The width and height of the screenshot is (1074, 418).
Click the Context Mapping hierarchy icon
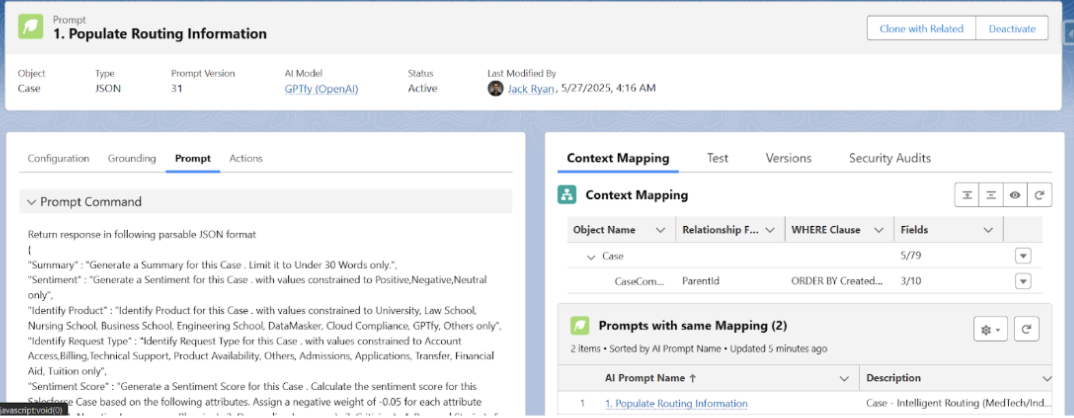566,195
